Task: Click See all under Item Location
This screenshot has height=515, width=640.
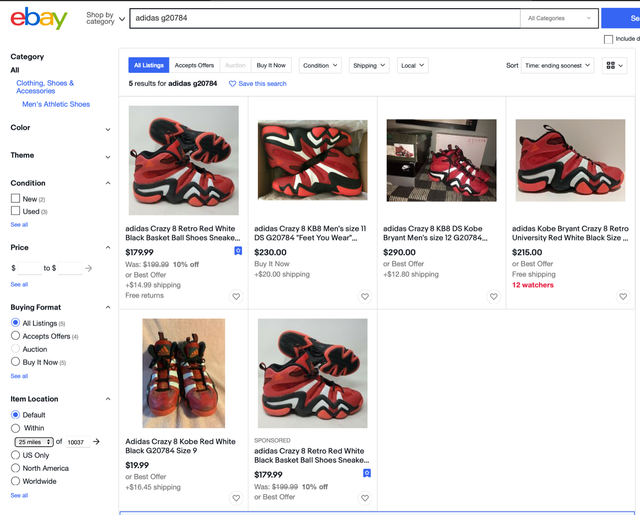Action: 19,495
